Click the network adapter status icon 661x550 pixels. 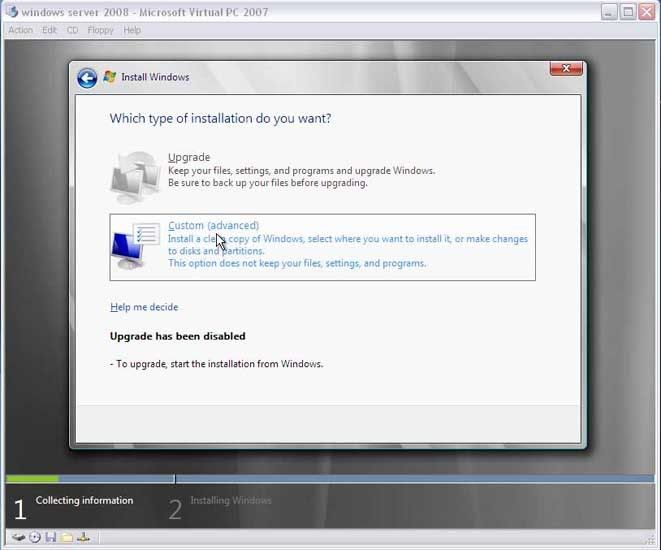click(x=83, y=537)
